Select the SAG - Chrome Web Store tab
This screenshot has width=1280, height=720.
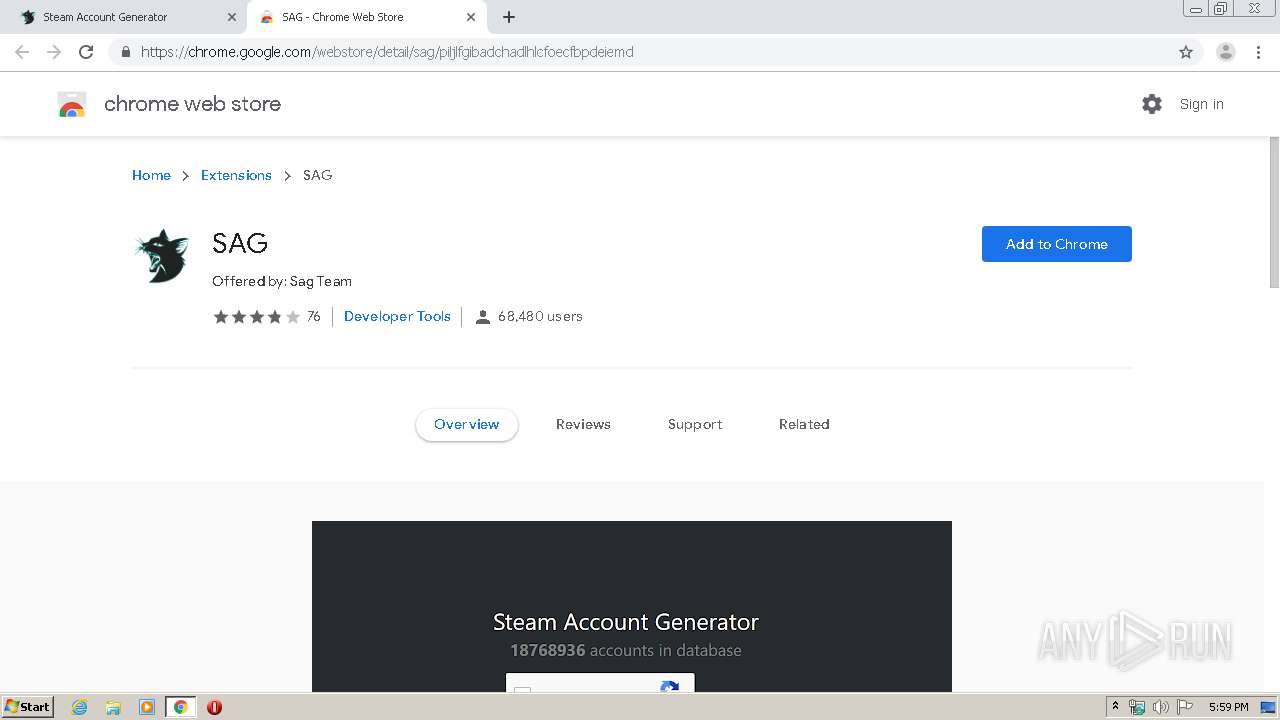tap(368, 17)
